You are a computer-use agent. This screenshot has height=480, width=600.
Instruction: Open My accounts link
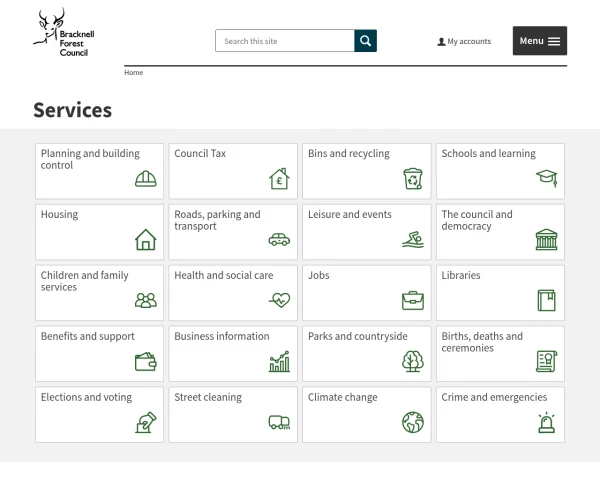(x=464, y=41)
